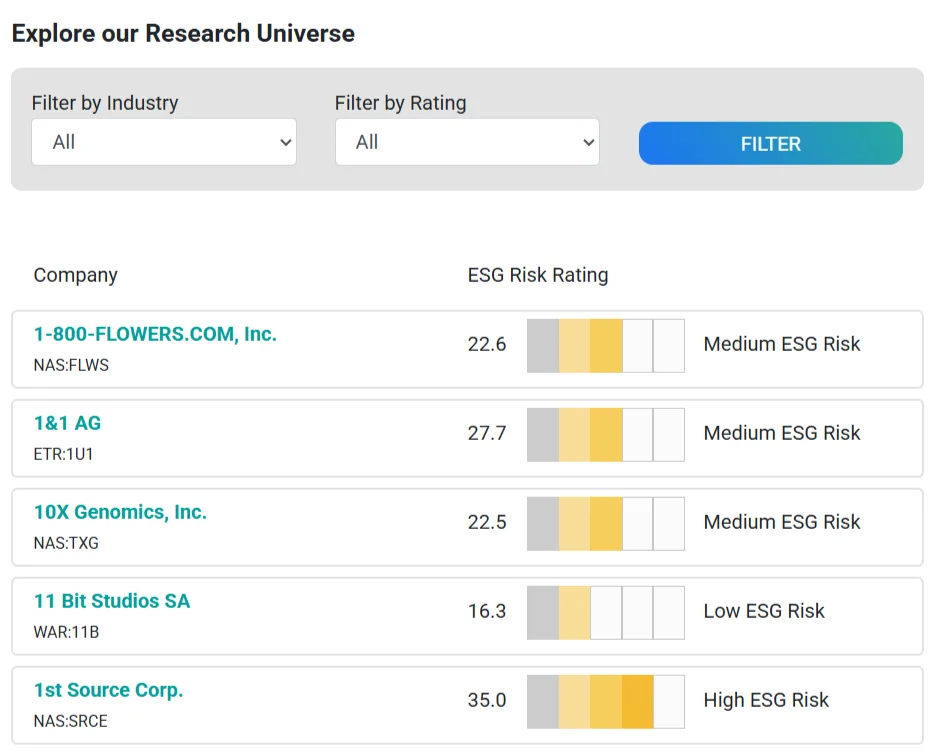Viewport: 933px width, 752px height.
Task: Open the 1-800-FLOWERS.COM, Inc. company link
Action: pos(155,334)
